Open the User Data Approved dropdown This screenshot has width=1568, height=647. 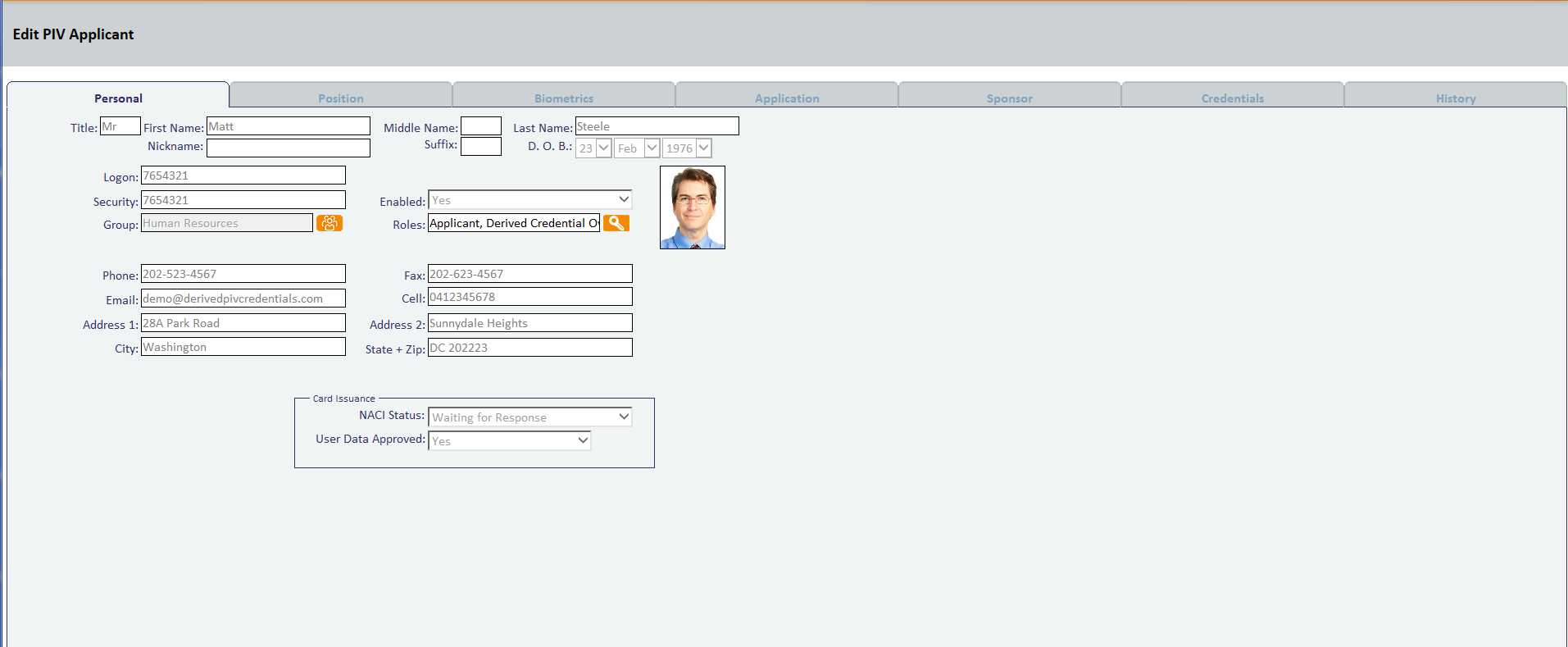coord(509,441)
